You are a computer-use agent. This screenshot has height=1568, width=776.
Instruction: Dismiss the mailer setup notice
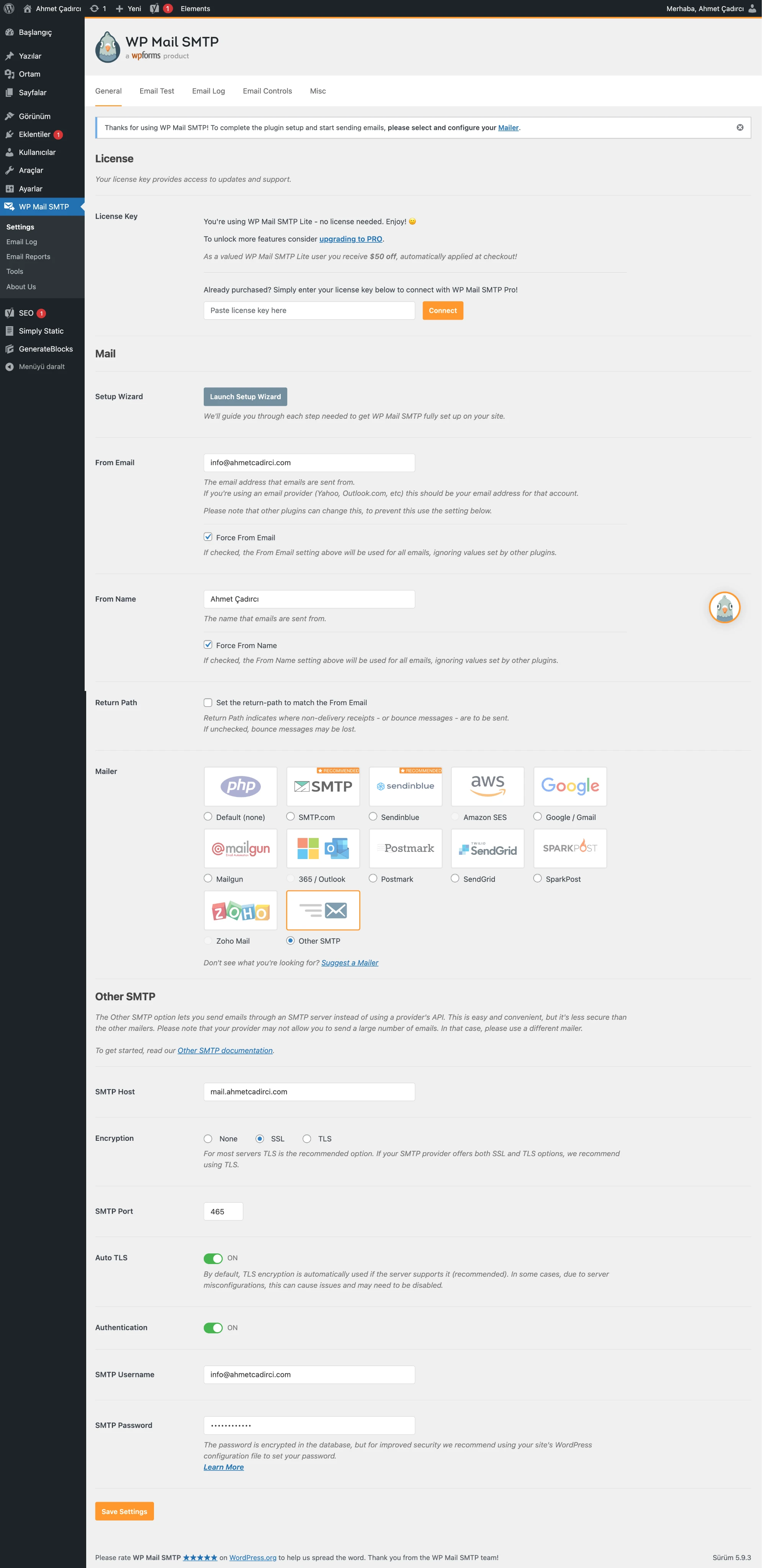click(x=740, y=127)
